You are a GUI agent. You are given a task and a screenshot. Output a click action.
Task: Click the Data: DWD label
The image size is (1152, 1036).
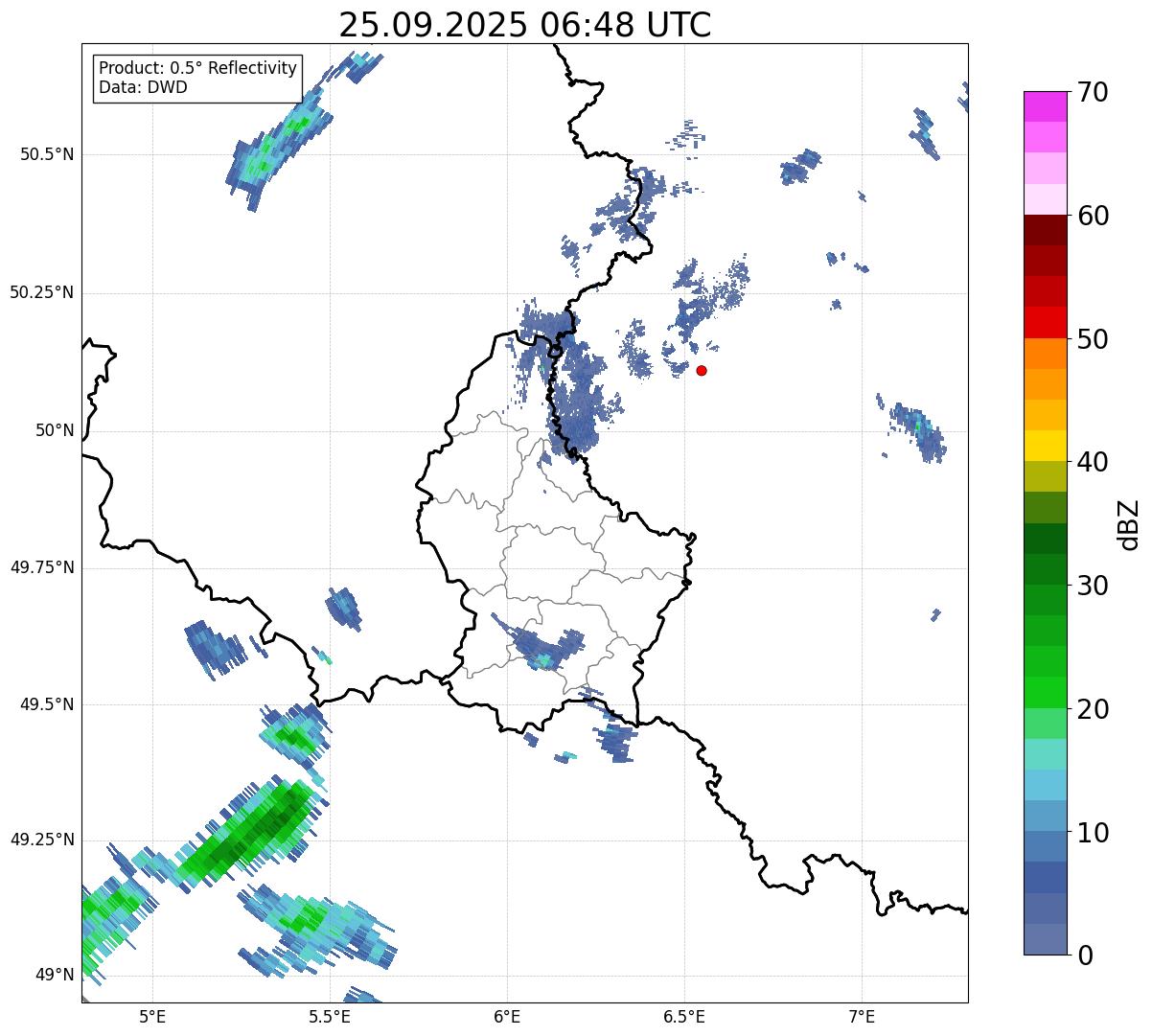pos(143,87)
